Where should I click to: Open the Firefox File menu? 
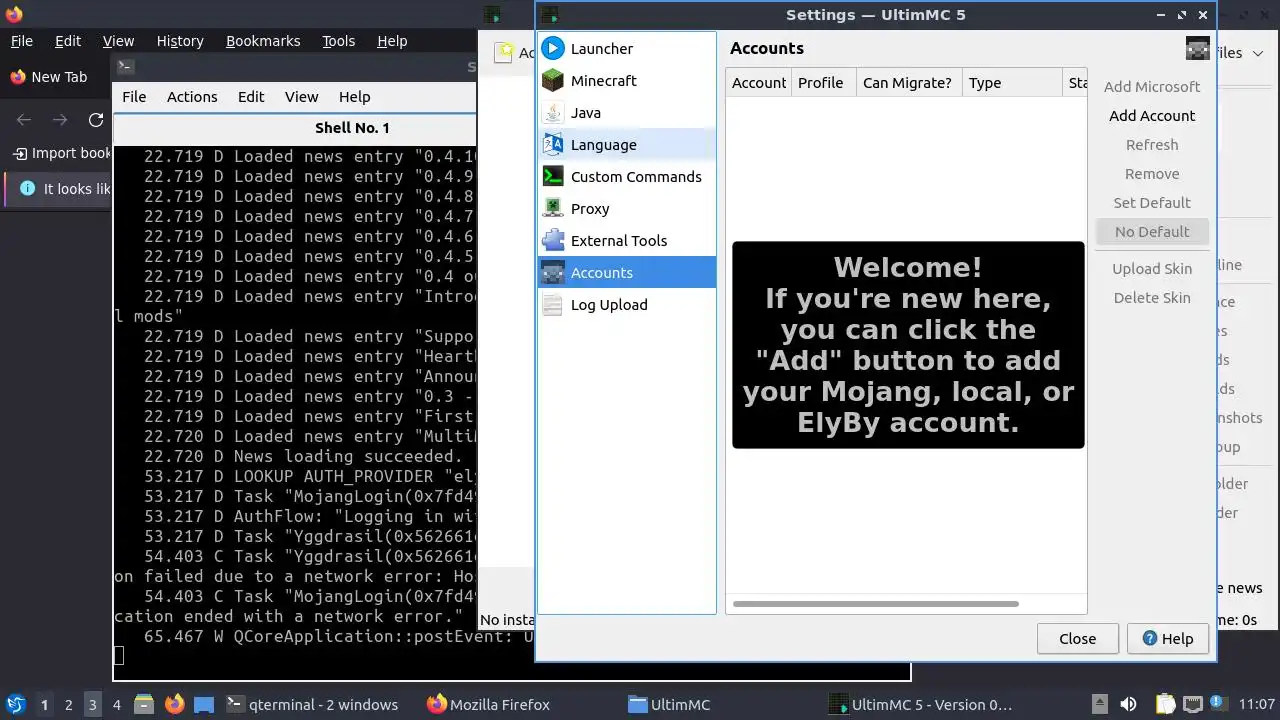coord(21,41)
